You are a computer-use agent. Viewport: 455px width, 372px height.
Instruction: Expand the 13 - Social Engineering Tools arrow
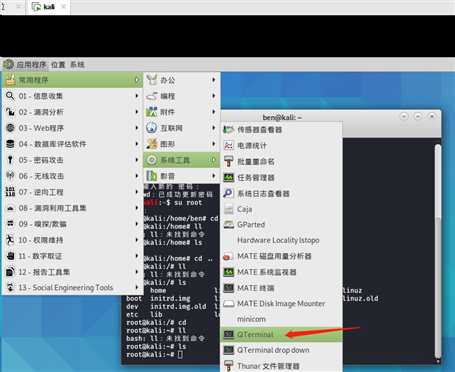137,287
